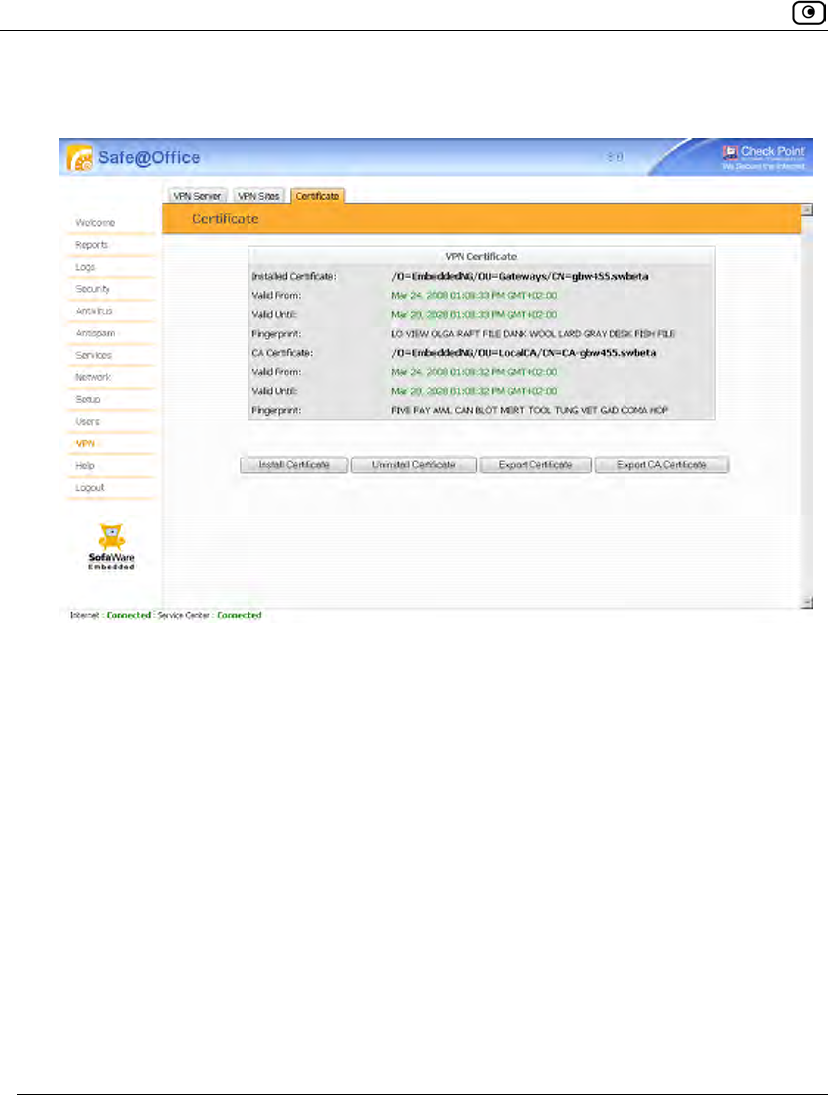Click the installed certificate Valid From date
Image resolution: width=828 pixels, height=1095 pixels.
pyautogui.click(x=474, y=295)
